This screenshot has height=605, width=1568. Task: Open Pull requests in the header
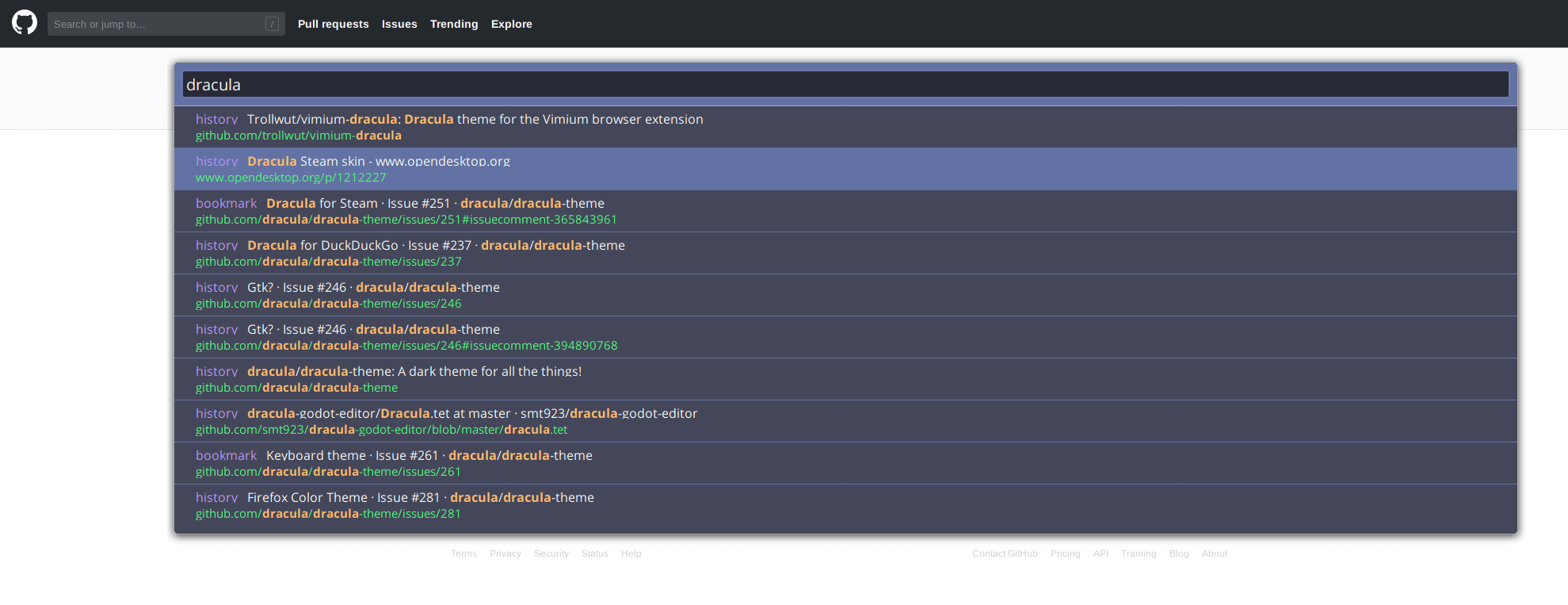[333, 24]
